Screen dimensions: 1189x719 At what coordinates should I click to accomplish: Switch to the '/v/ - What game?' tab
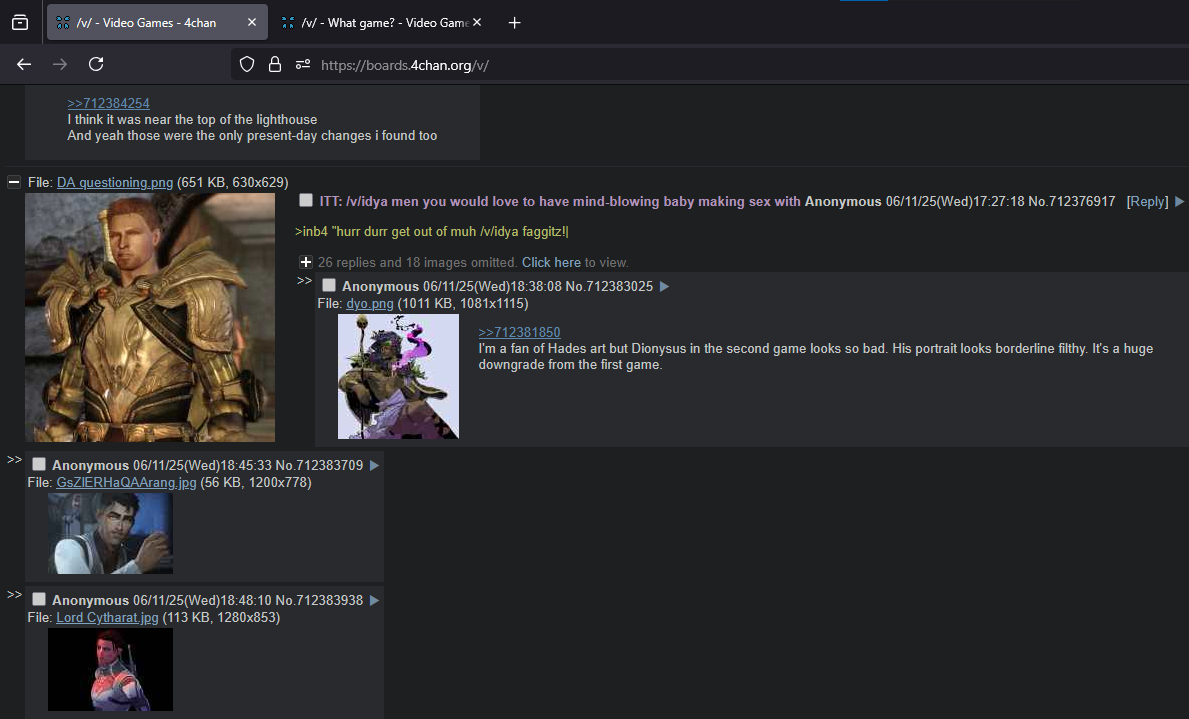375,23
